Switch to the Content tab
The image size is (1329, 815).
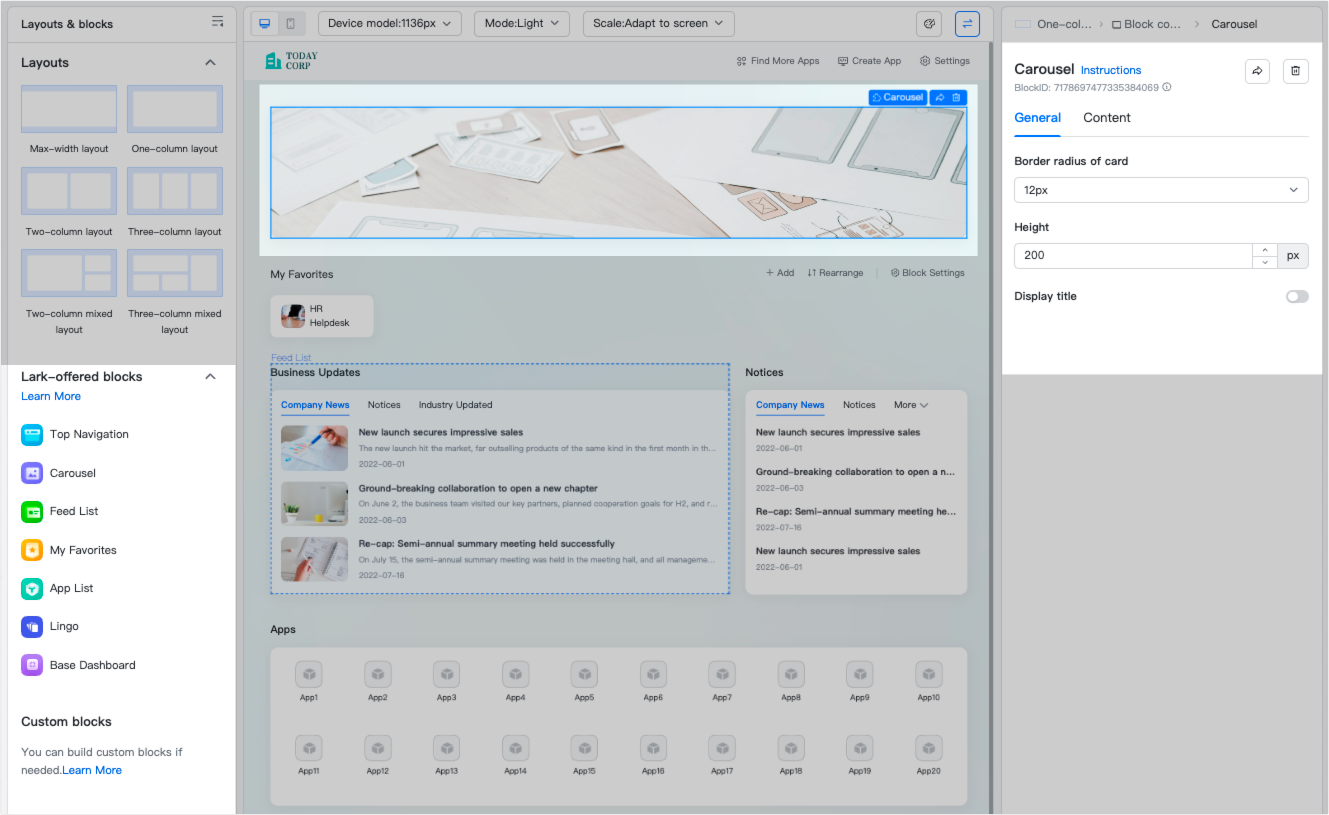click(x=1107, y=118)
